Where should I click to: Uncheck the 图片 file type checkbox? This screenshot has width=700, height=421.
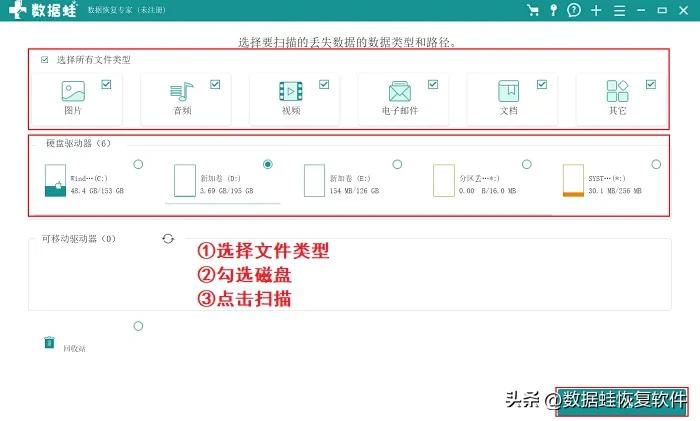(106, 85)
